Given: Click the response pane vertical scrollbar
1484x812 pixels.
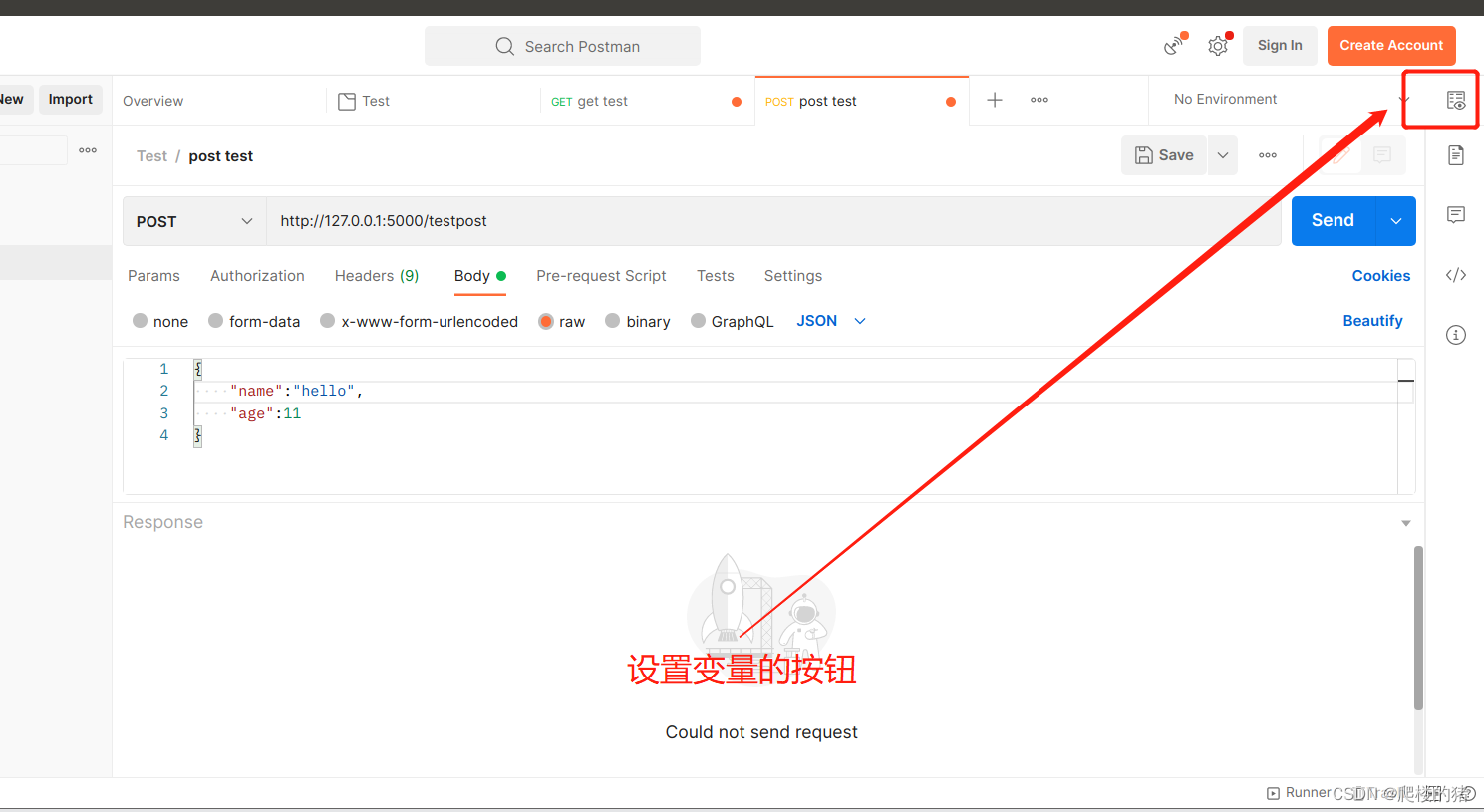Looking at the screenshot, I should pos(1418,628).
